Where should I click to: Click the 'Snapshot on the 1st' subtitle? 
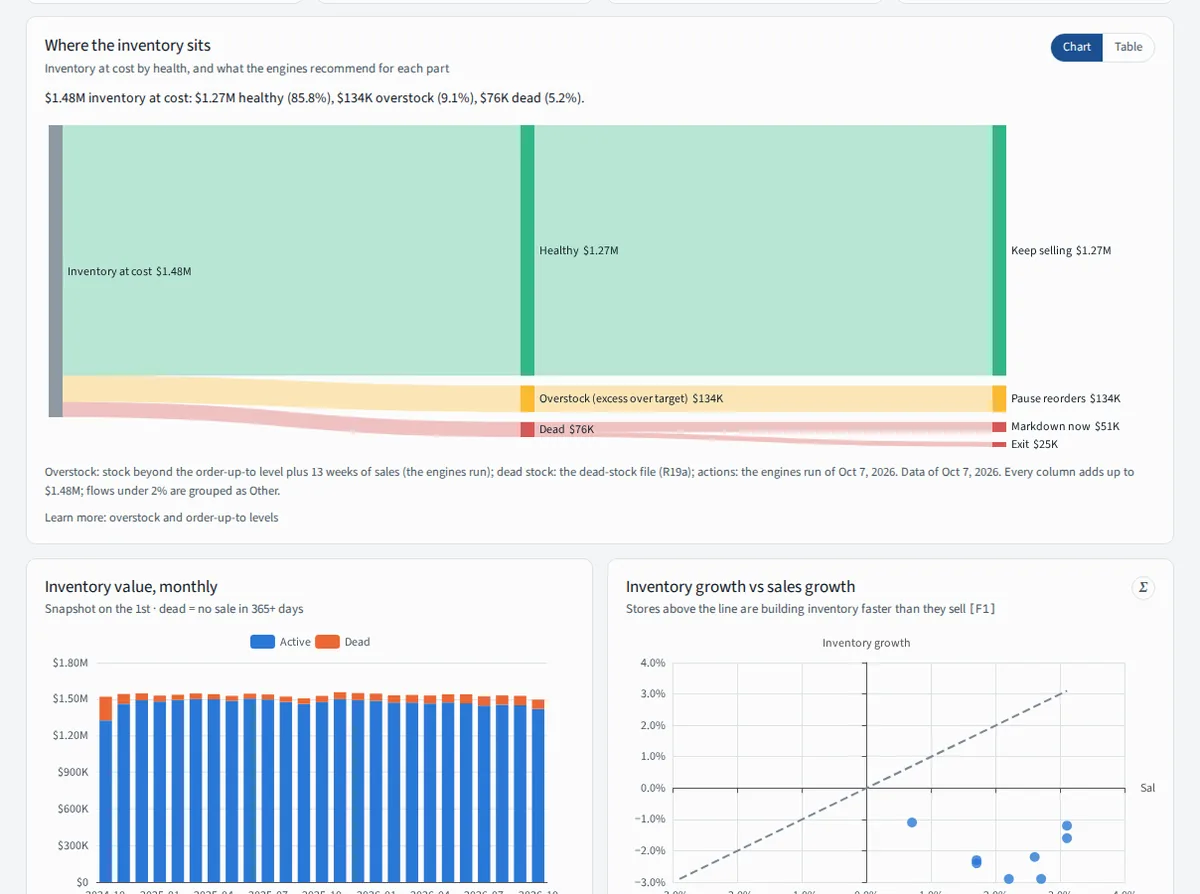click(x=174, y=609)
